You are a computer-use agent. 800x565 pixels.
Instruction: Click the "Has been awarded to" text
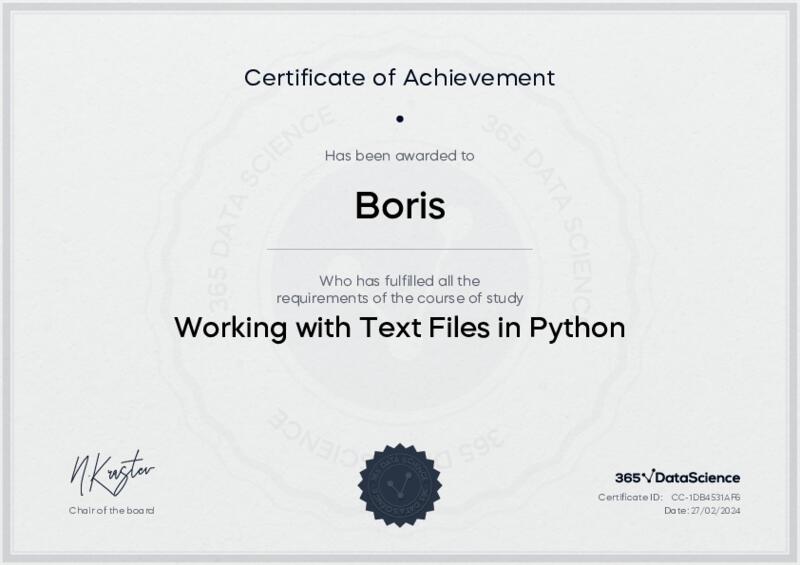(399, 155)
